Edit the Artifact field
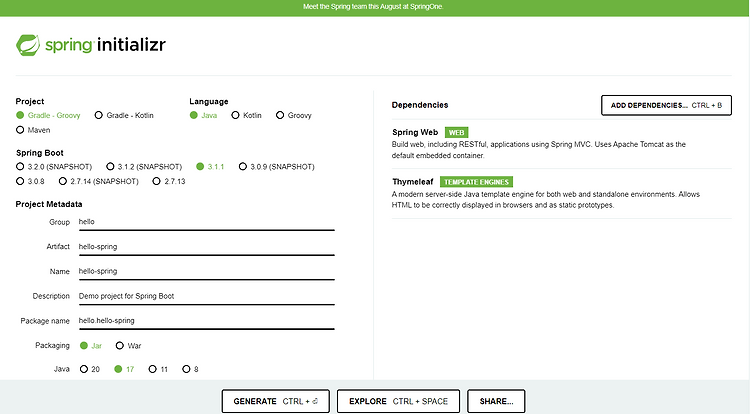 click(x=206, y=247)
